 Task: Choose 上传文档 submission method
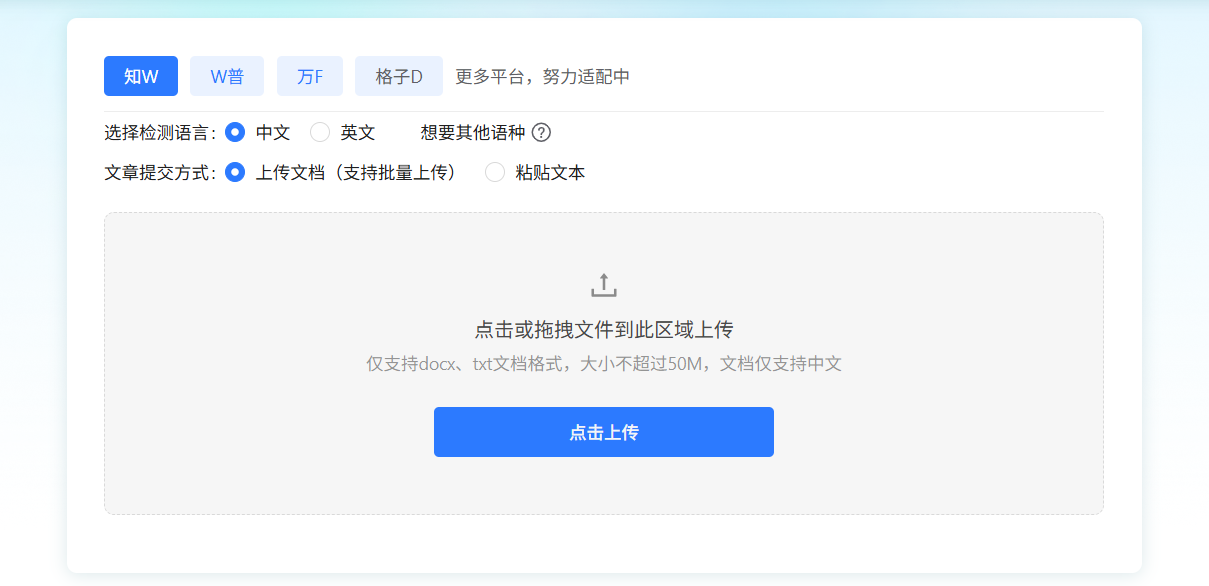(235, 172)
